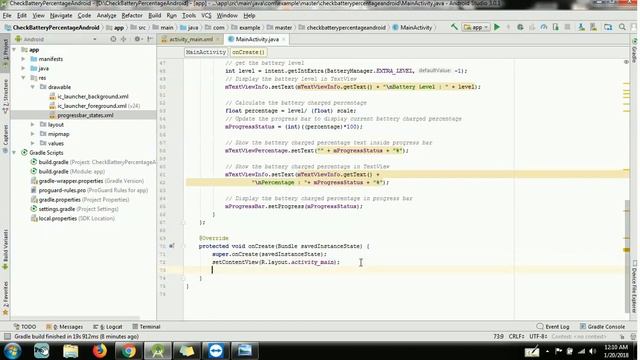Image resolution: width=640 pixels, height=360 pixels.
Task: Open the app run configuration dropdown
Action: tap(476, 27)
